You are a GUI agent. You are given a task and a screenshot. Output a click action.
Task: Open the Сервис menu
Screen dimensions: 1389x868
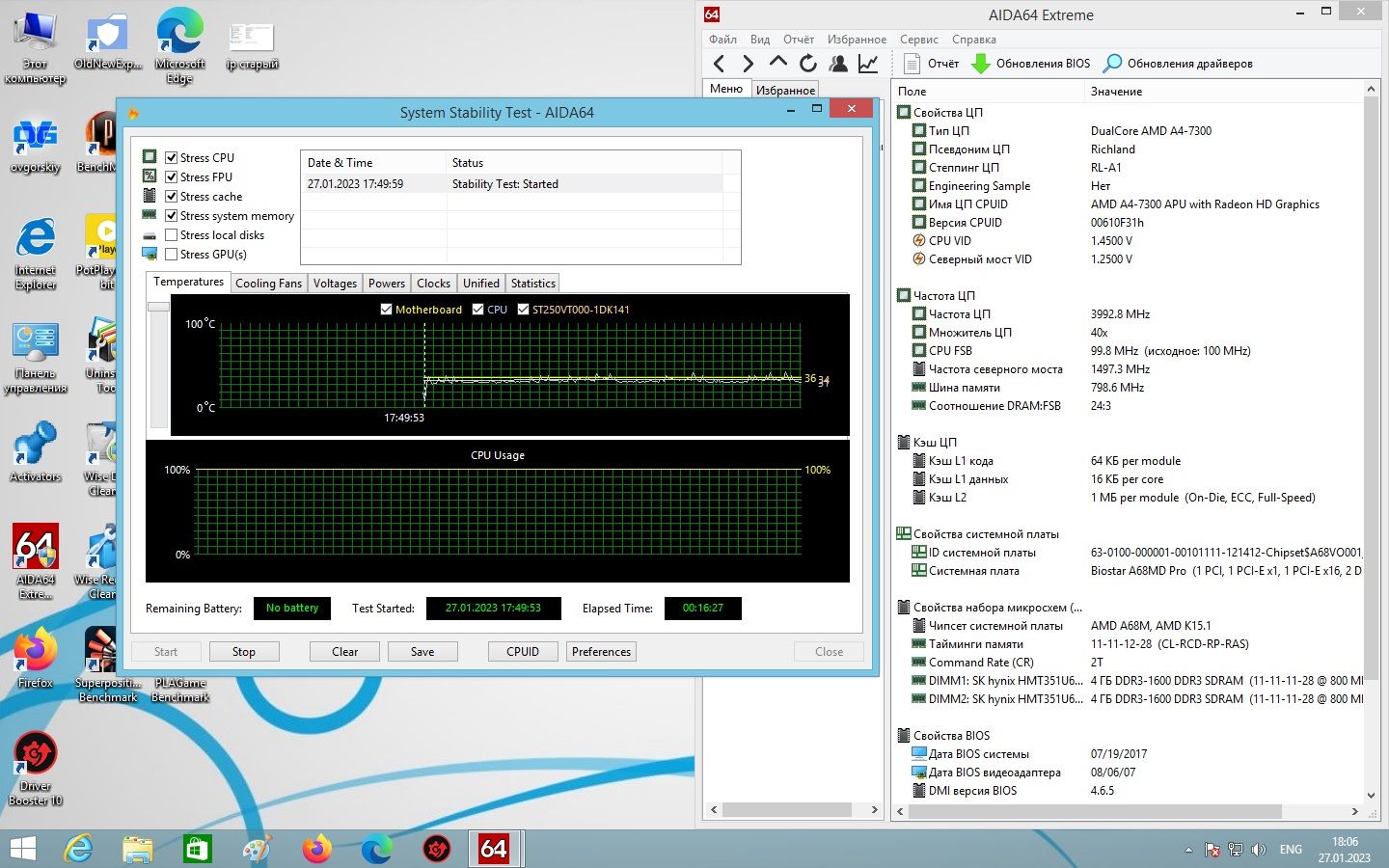(x=918, y=40)
